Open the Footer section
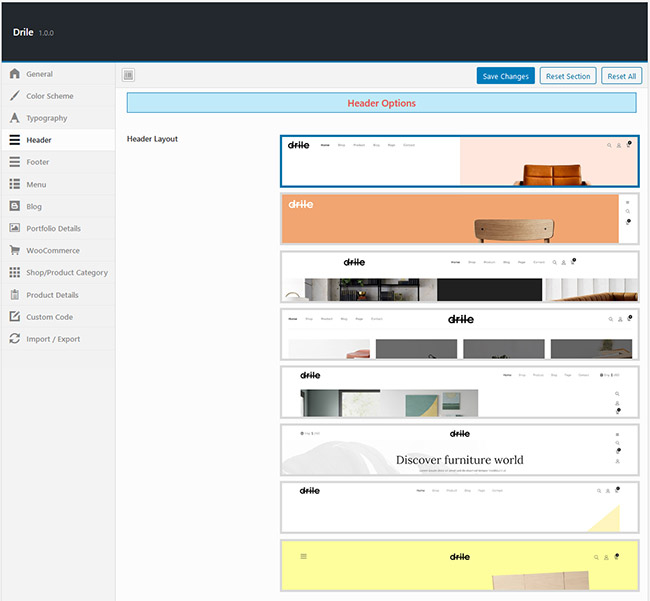The width and height of the screenshot is (650, 601). tap(58, 162)
